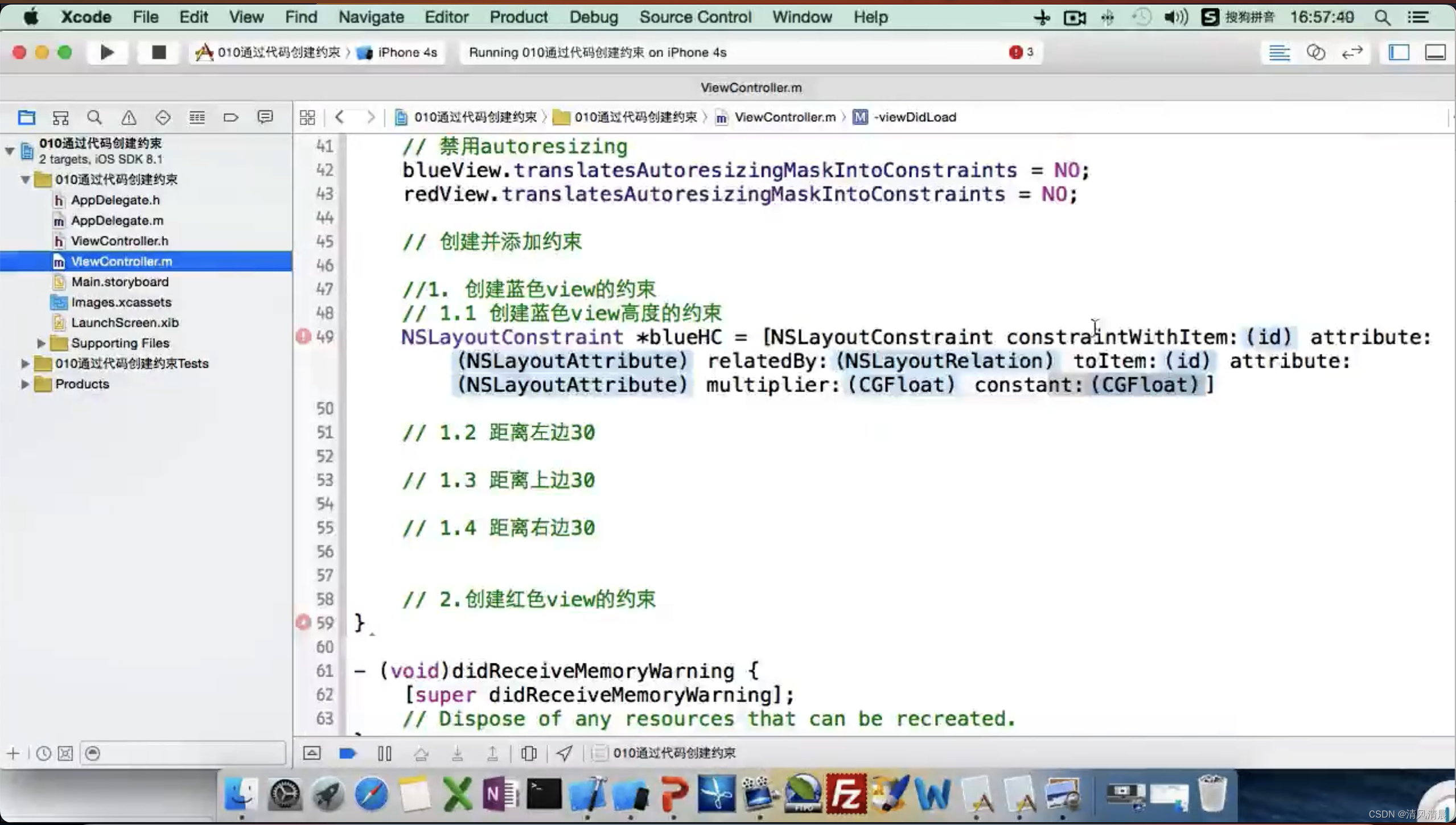
Task: Open Debug View Hierarchy
Action: coord(529,753)
